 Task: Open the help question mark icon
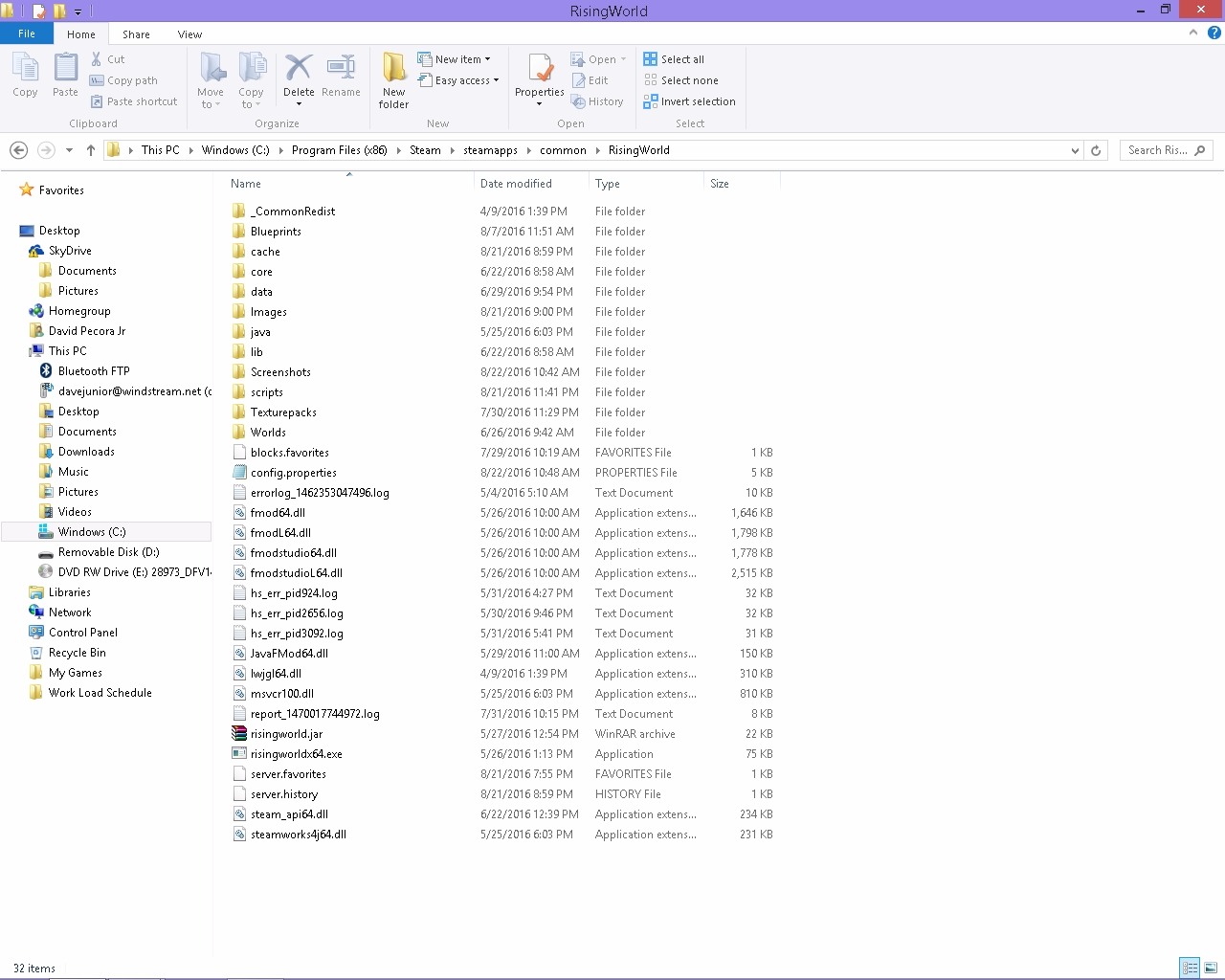[x=1214, y=33]
